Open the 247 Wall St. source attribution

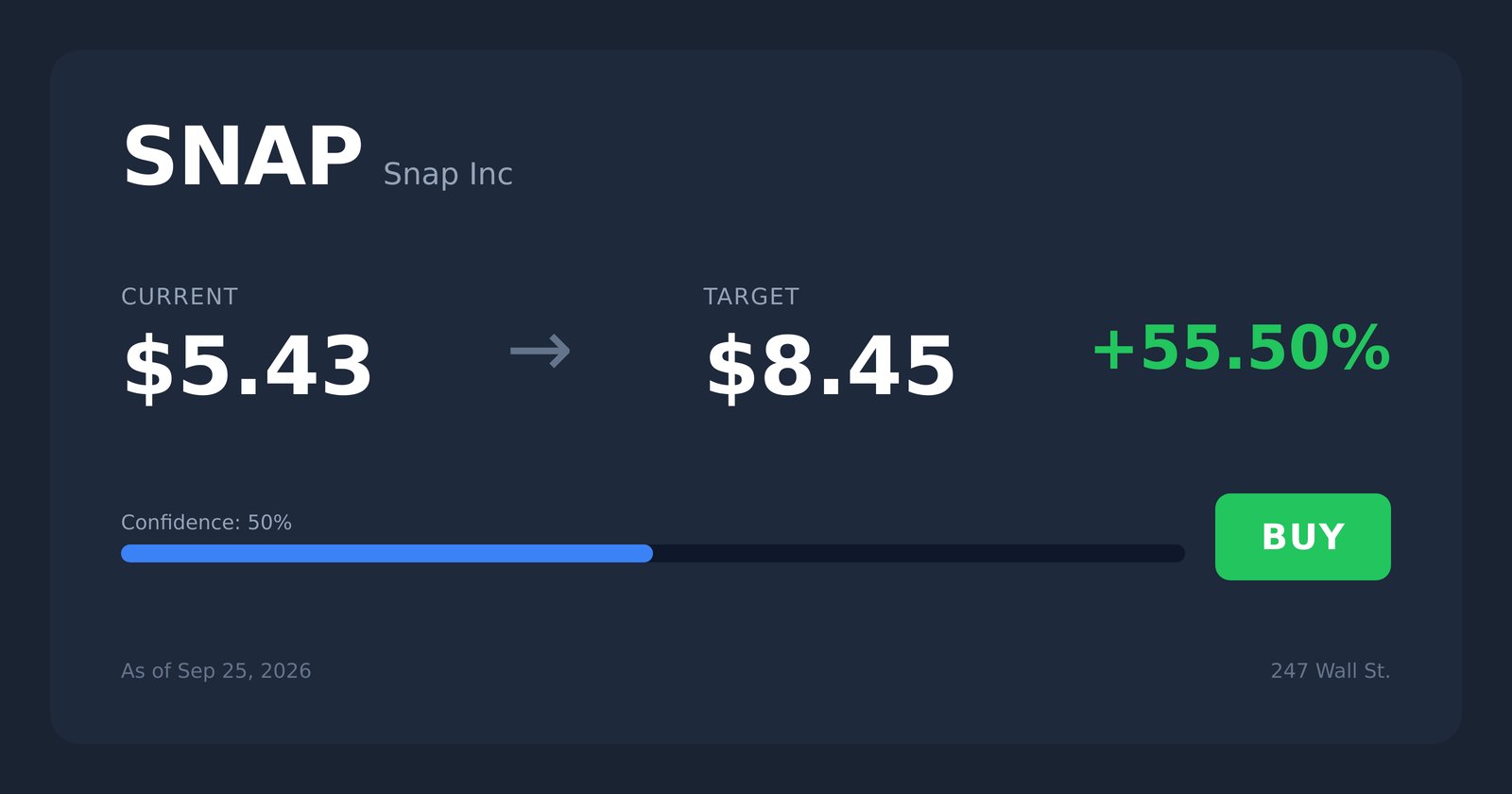[1331, 671]
